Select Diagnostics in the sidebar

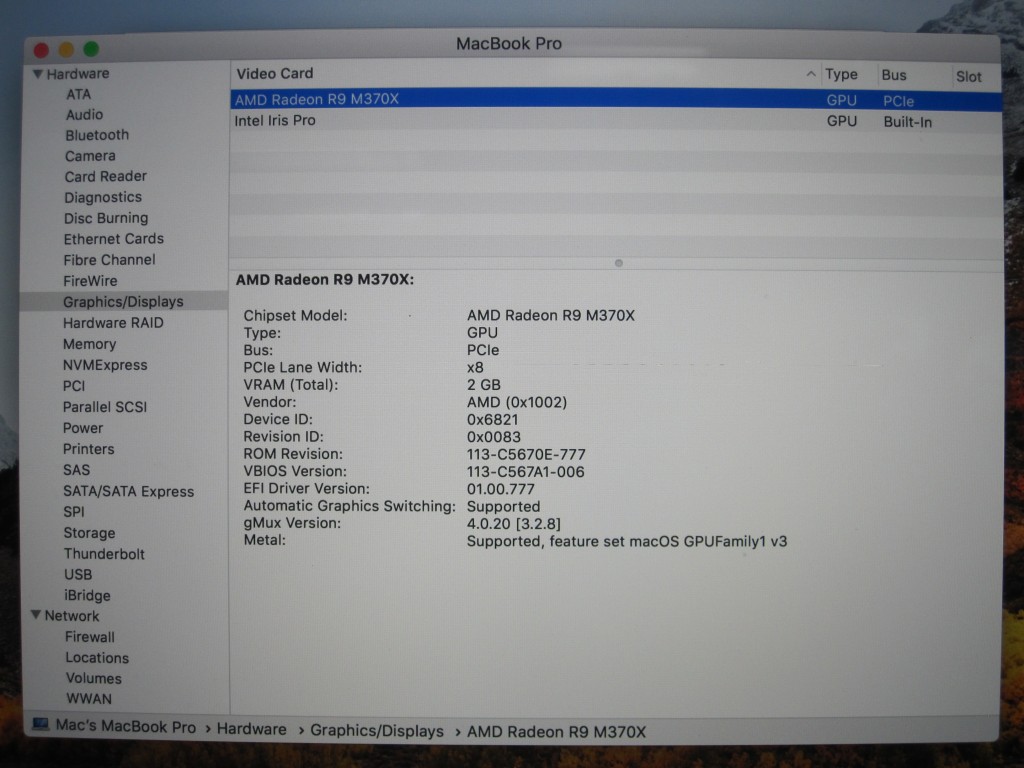click(x=103, y=197)
